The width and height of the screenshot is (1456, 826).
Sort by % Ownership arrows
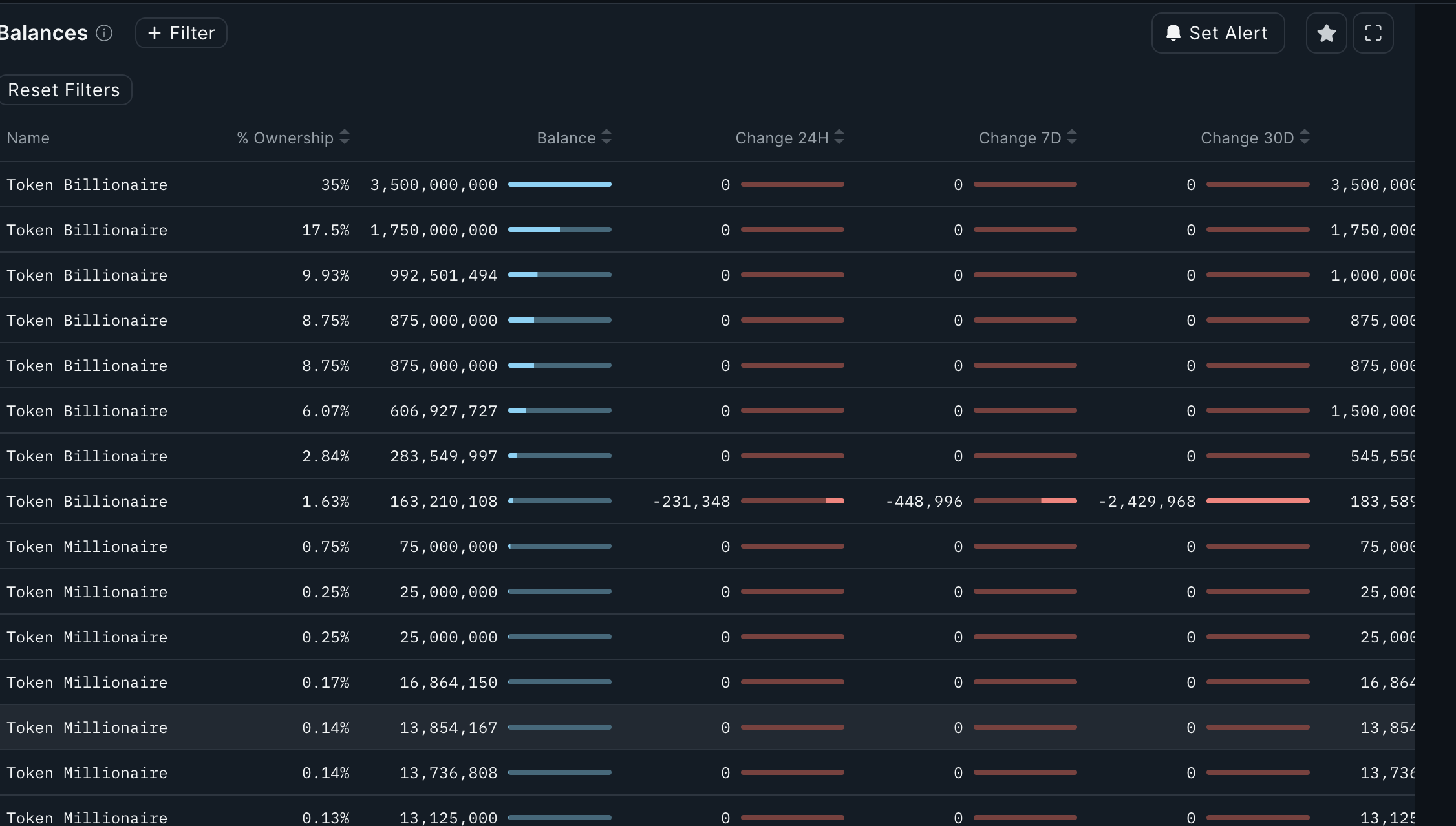click(x=345, y=137)
